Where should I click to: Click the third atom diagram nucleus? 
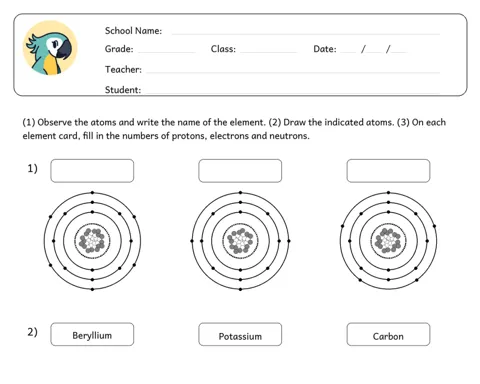click(388, 241)
